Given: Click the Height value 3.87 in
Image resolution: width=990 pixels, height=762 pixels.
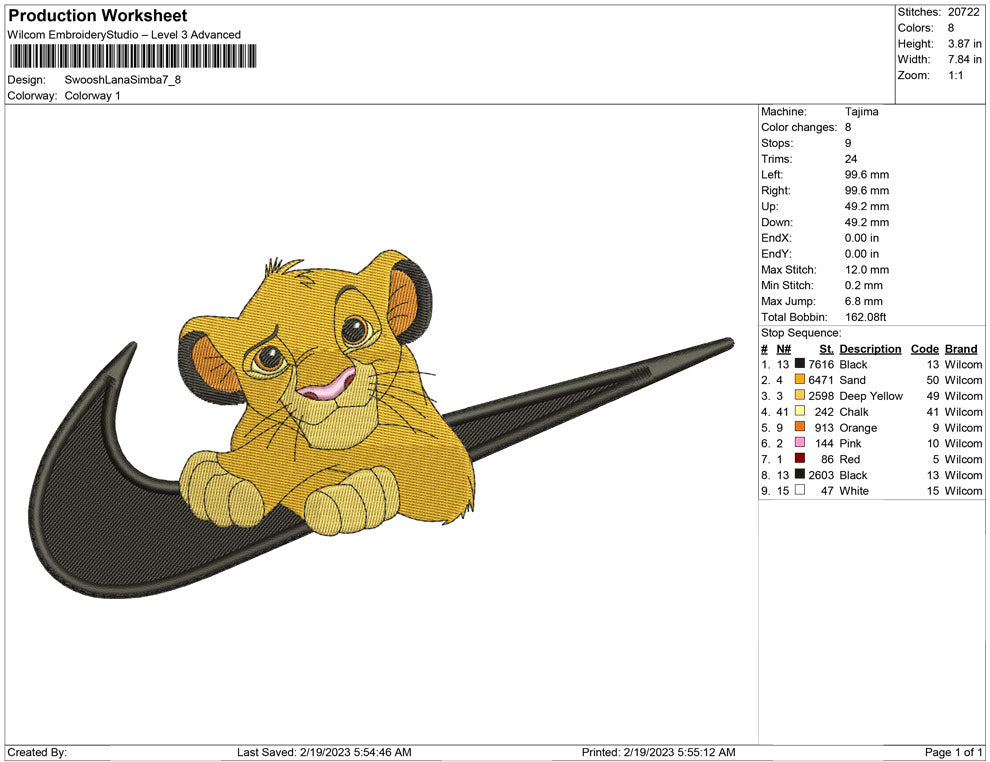Looking at the screenshot, I should 965,44.
